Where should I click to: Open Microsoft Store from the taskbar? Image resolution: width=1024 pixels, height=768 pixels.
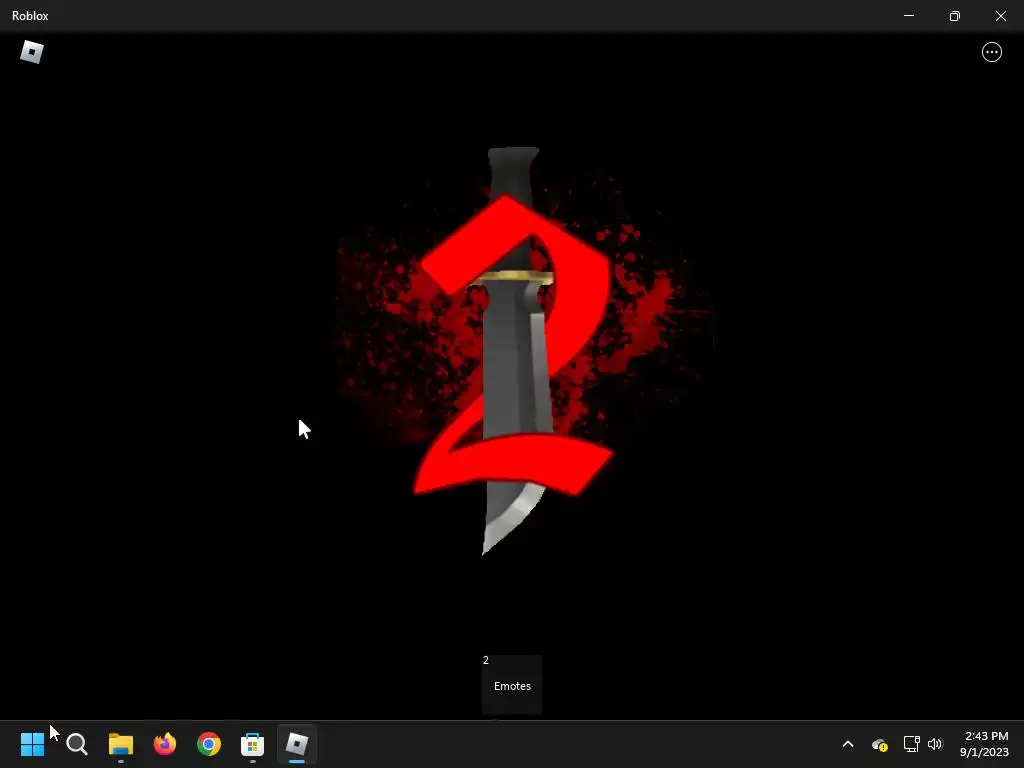pyautogui.click(x=253, y=744)
